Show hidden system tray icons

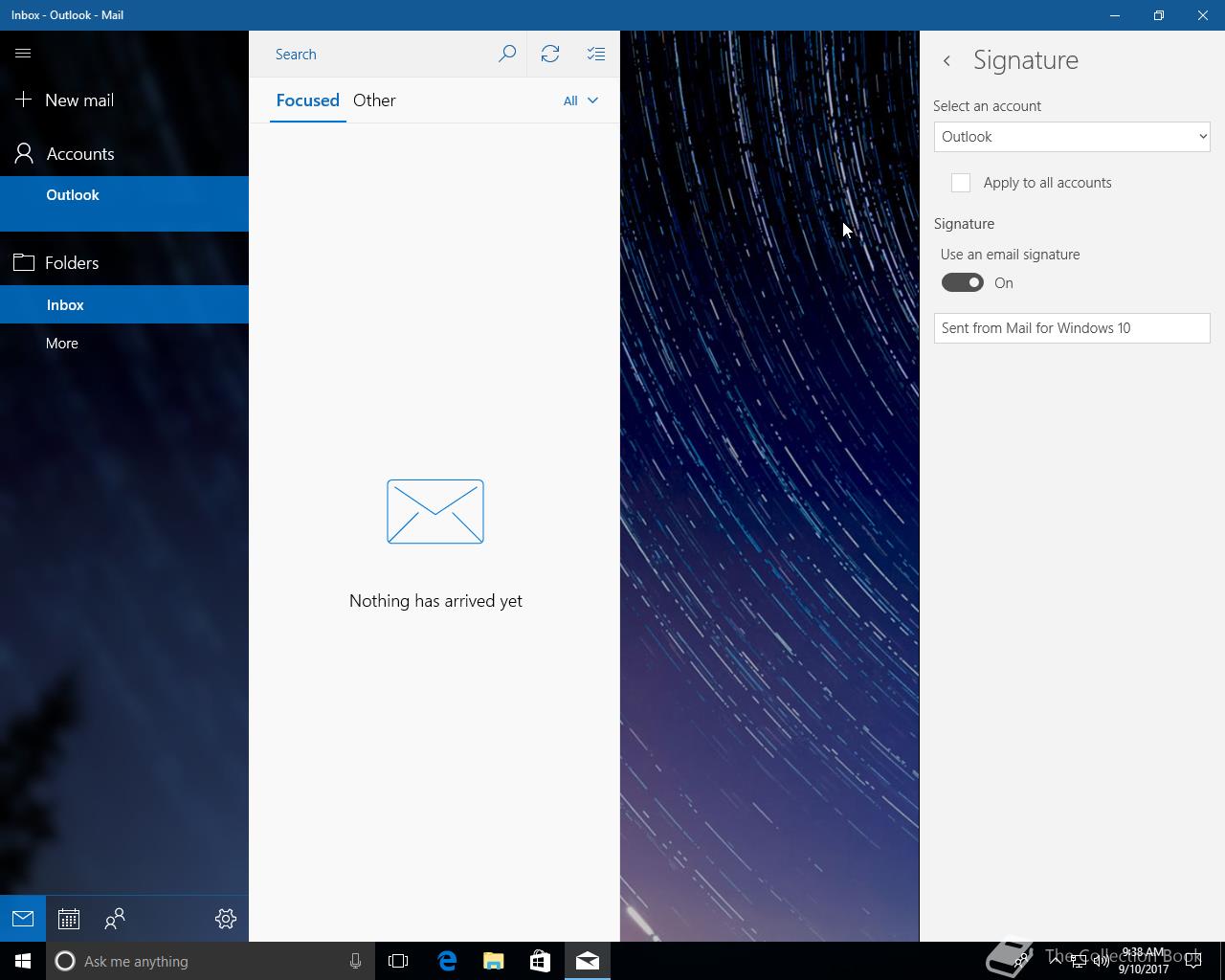pyautogui.click(x=1055, y=961)
